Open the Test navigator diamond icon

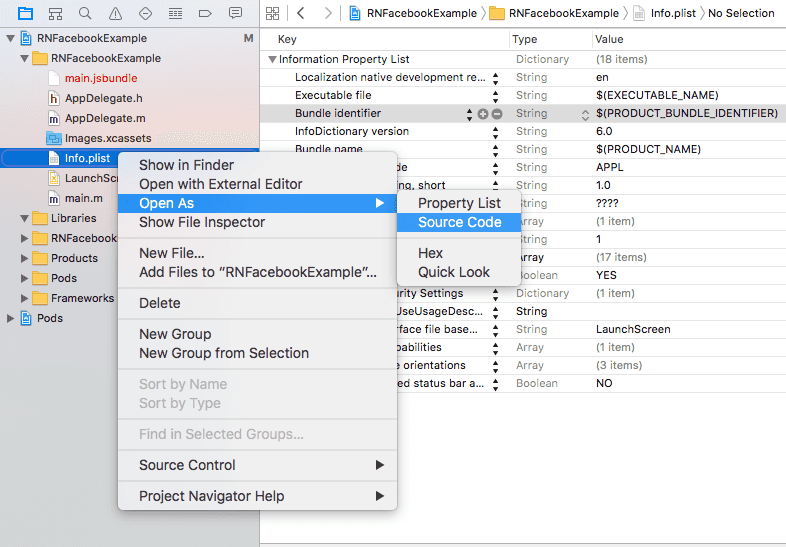point(145,13)
